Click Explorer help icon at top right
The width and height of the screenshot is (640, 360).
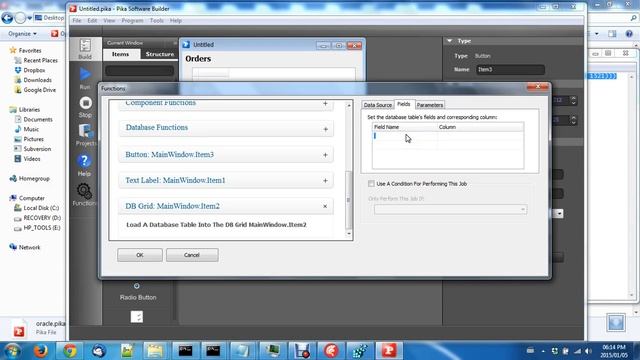click(629, 34)
